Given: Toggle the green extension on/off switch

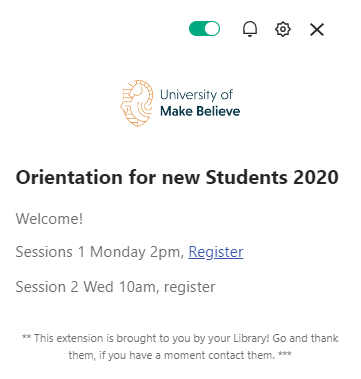Looking at the screenshot, I should [x=204, y=29].
